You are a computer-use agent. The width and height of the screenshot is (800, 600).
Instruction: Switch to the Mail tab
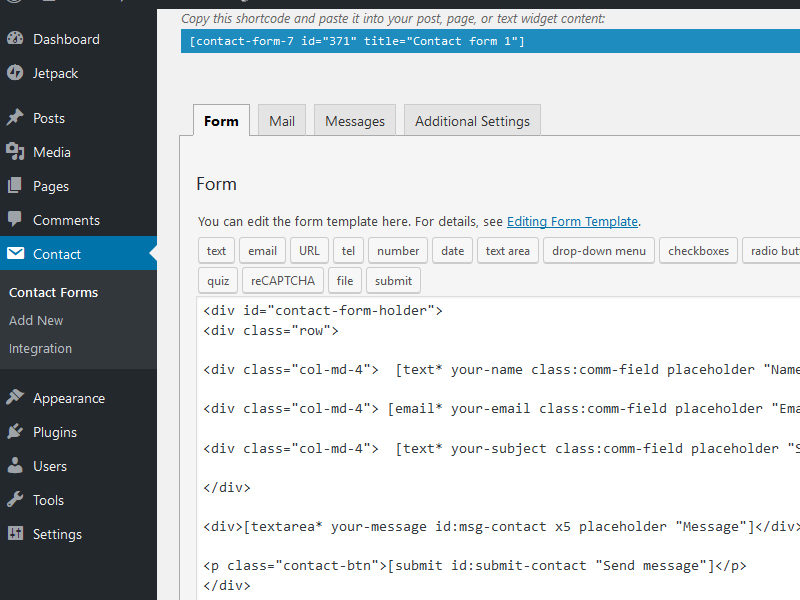point(281,121)
